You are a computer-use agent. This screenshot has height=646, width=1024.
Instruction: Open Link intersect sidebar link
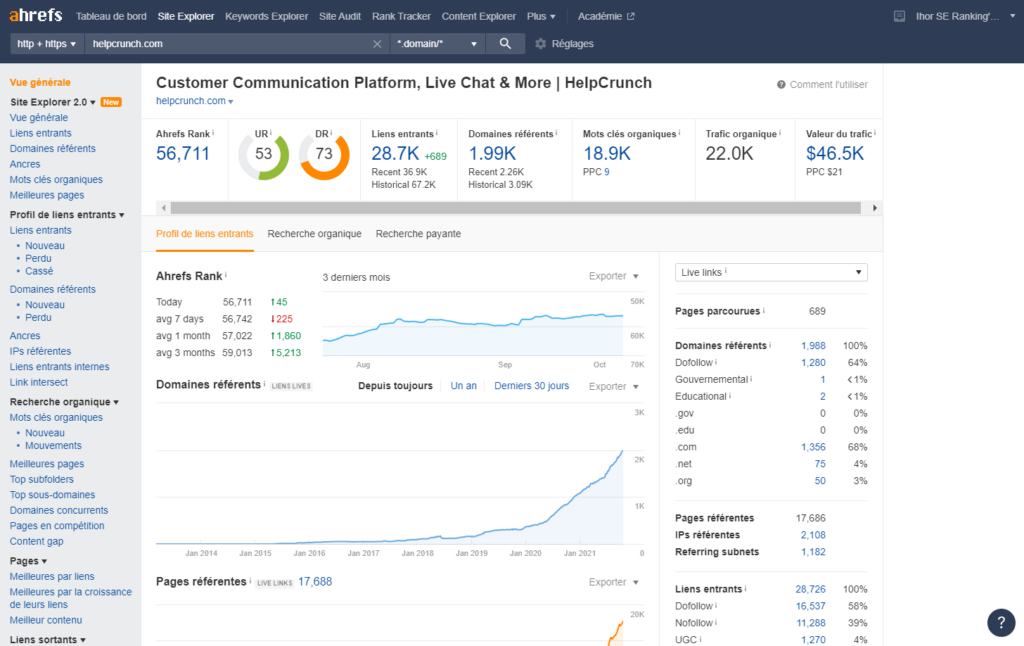tap(39, 382)
